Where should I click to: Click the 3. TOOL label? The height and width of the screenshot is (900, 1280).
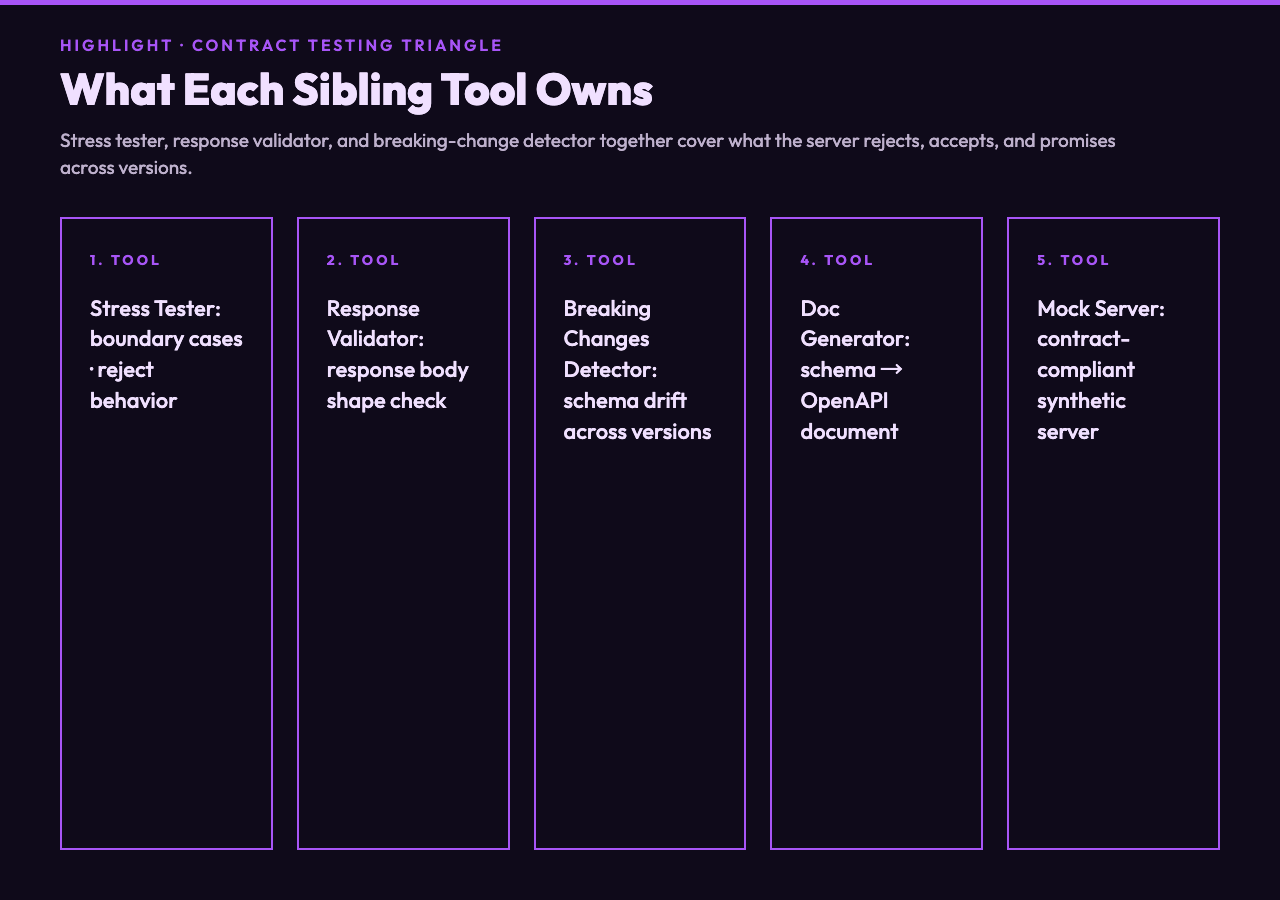pyautogui.click(x=600, y=260)
